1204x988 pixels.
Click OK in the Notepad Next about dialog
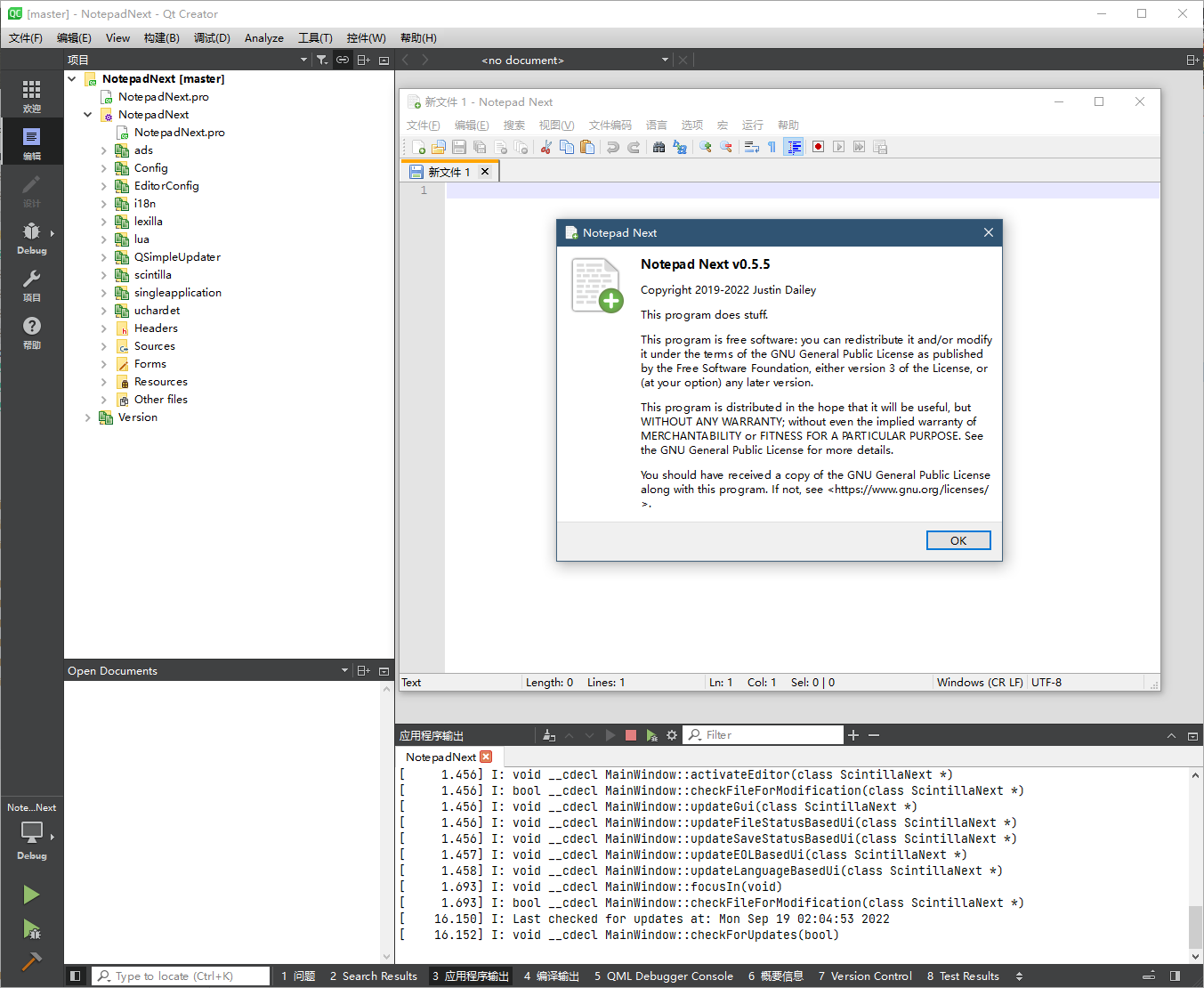(958, 540)
